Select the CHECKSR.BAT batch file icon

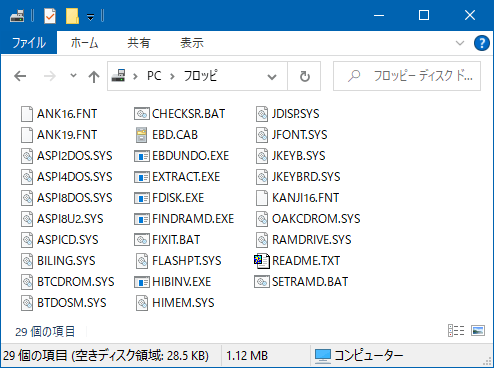(x=142, y=114)
